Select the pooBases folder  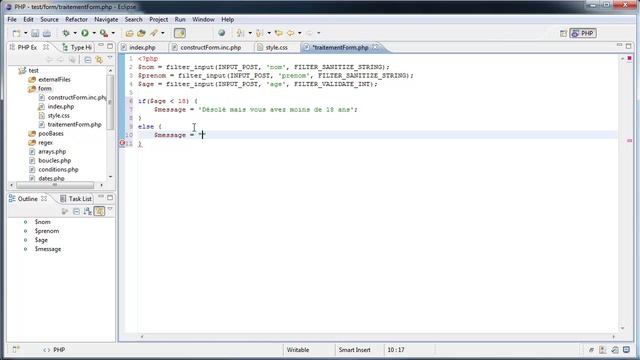pyautogui.click(x=51, y=133)
